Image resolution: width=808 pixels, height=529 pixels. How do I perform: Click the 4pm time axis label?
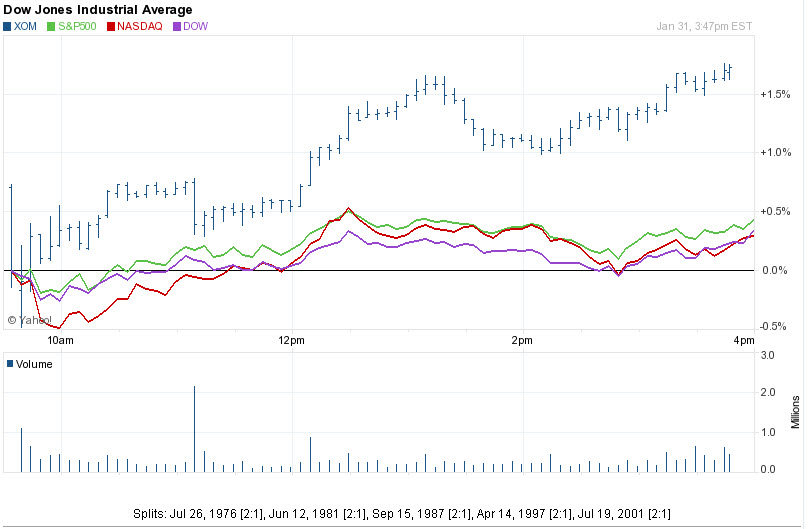coord(744,340)
